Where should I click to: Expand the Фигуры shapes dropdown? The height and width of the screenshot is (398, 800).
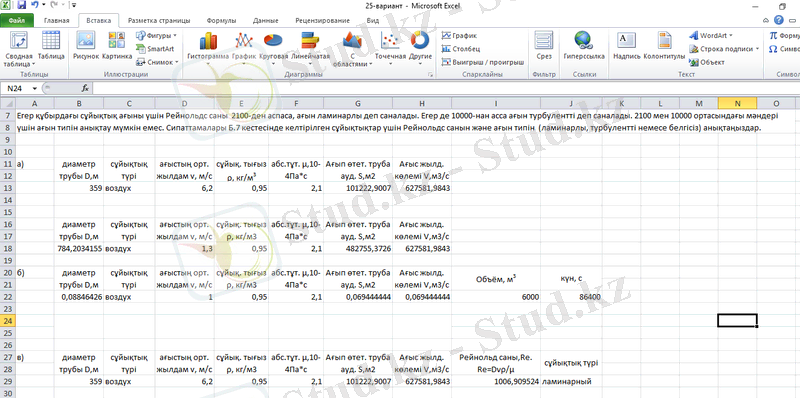point(156,36)
